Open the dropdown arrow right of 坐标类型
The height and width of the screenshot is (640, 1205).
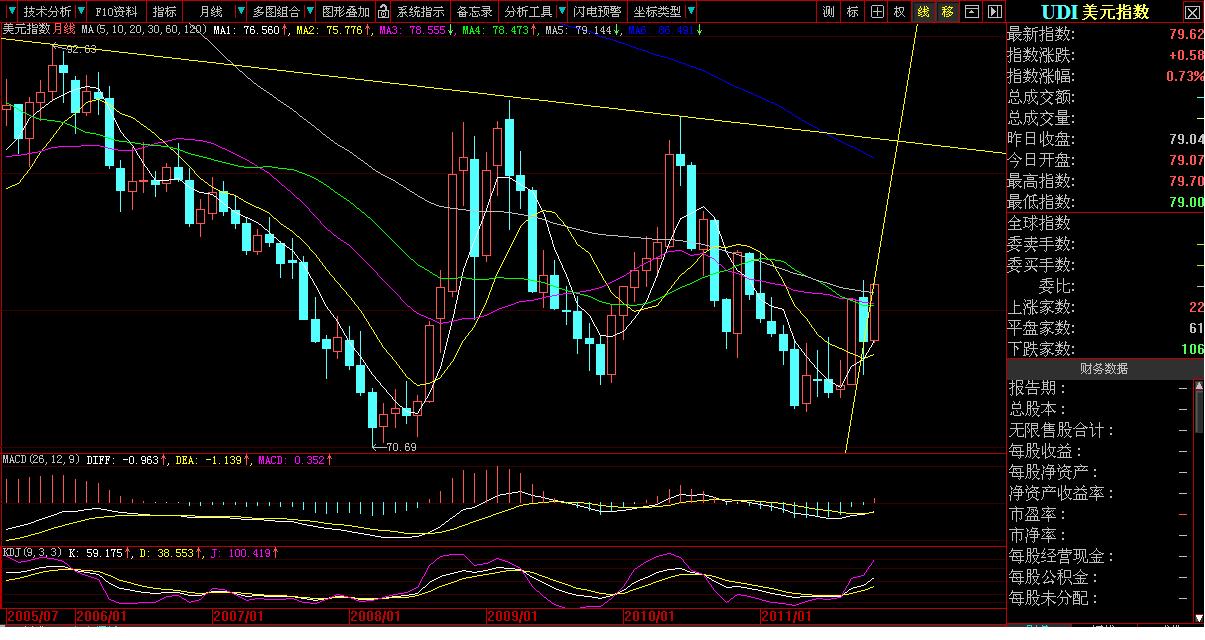point(691,12)
